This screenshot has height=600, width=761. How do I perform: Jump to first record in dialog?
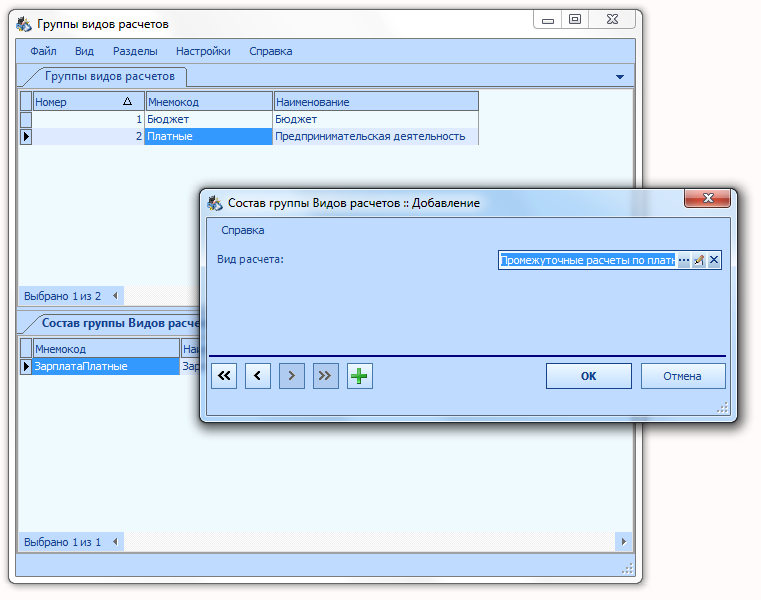point(224,376)
